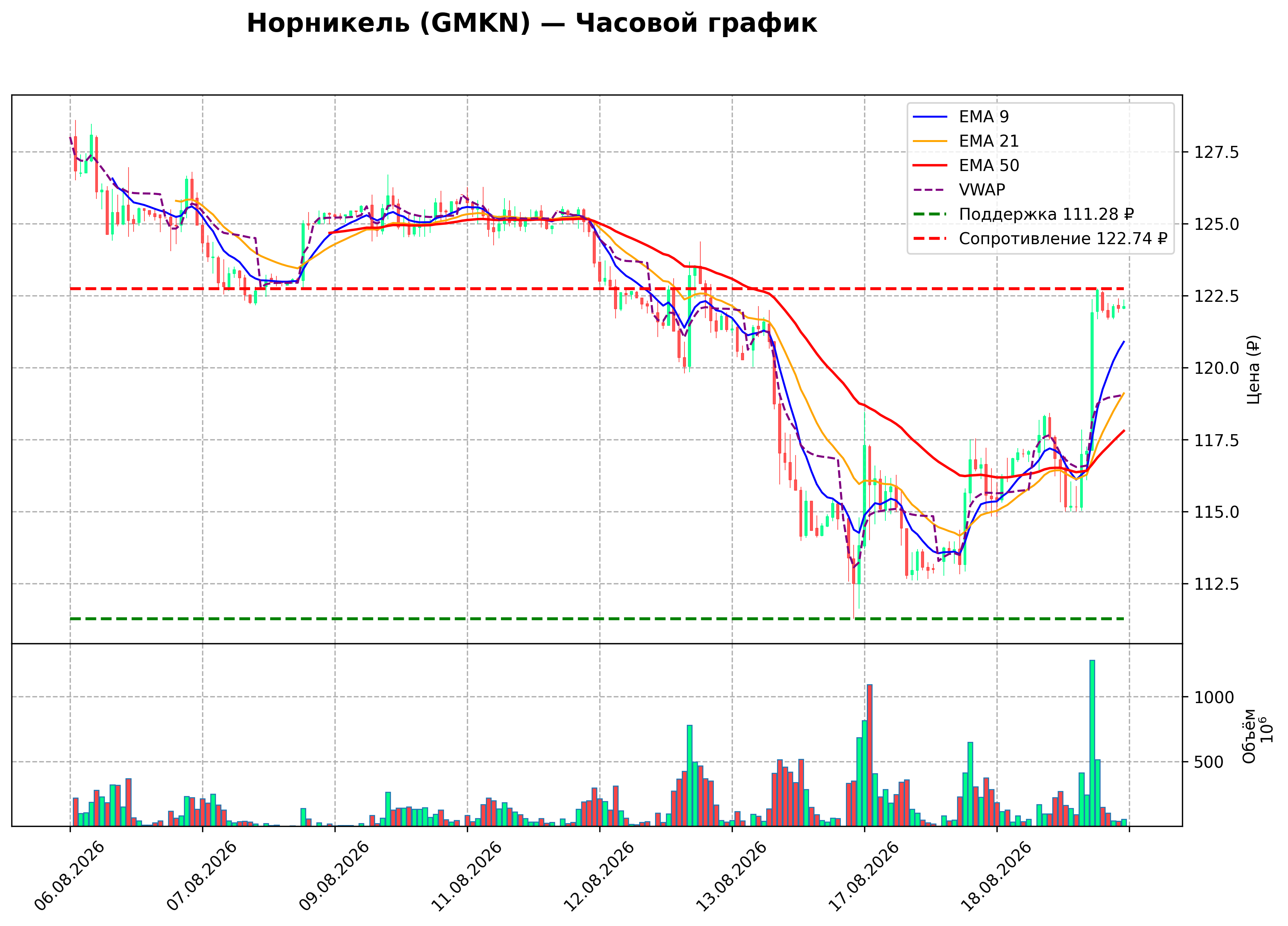Click the 'Сопротивление 122.74 ₽' legend label
The height and width of the screenshot is (926, 1288).
[x=1063, y=238]
